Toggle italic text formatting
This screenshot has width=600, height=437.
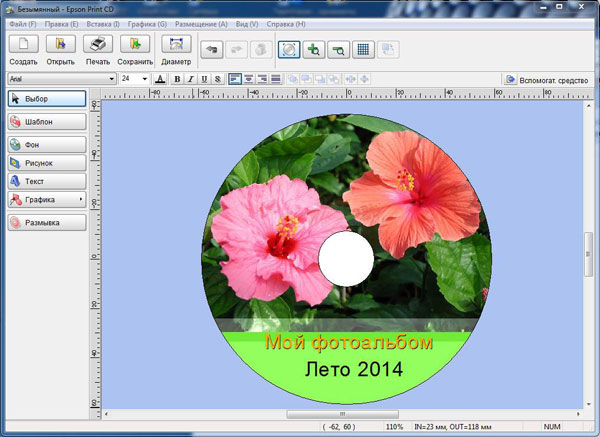click(190, 78)
